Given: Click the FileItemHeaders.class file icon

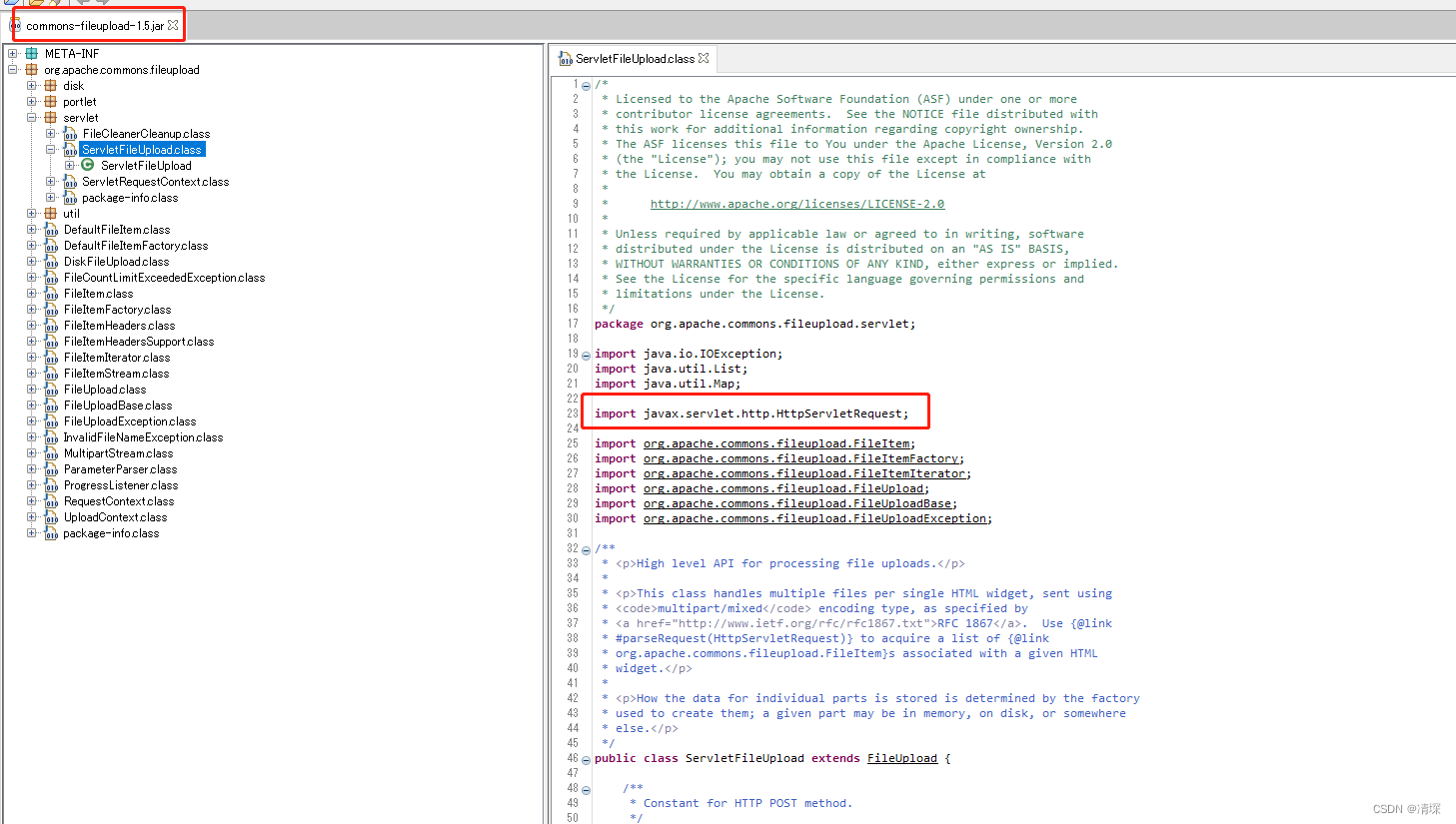Looking at the screenshot, I should pyautogui.click(x=51, y=326).
